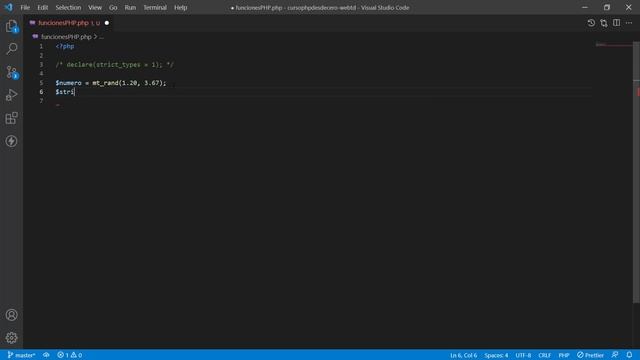Close the unsaved funcionesPHP.php tab dot

107,23
